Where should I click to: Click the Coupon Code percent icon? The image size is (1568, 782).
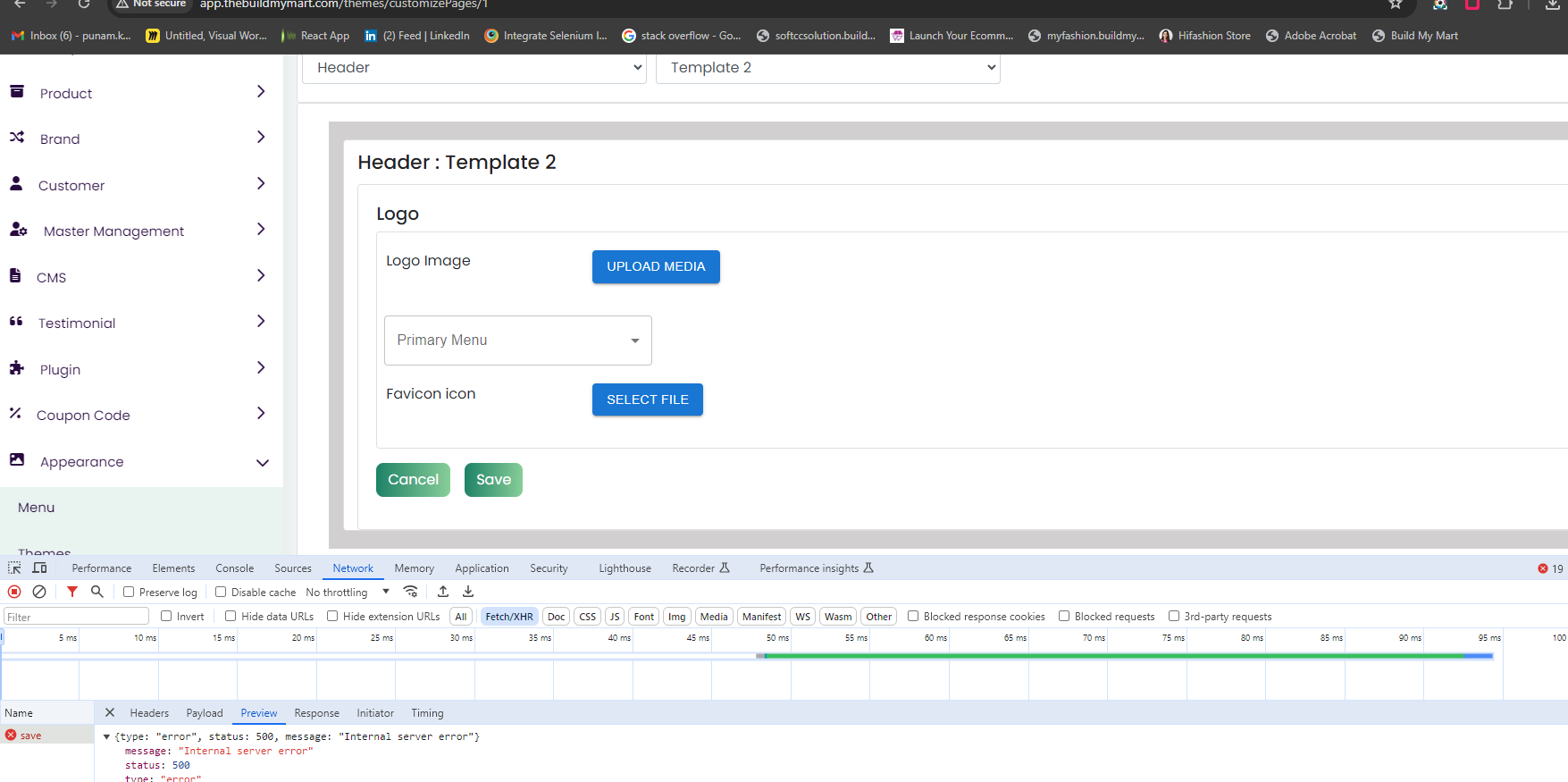click(x=15, y=413)
